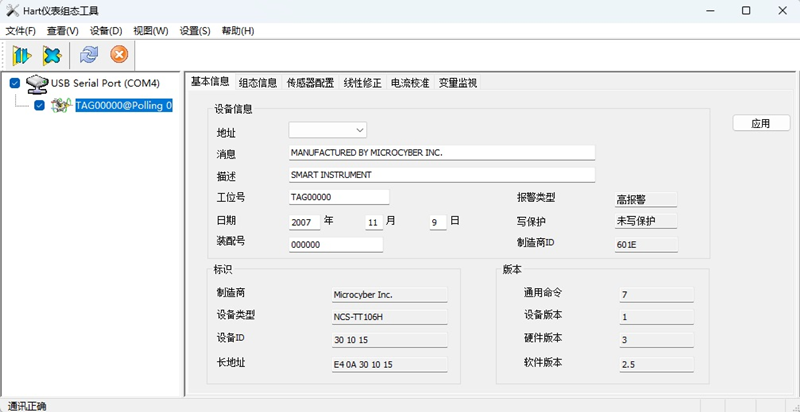The height and width of the screenshot is (412, 800).
Task: Click the year field showing 2007
Action: pyautogui.click(x=305, y=223)
